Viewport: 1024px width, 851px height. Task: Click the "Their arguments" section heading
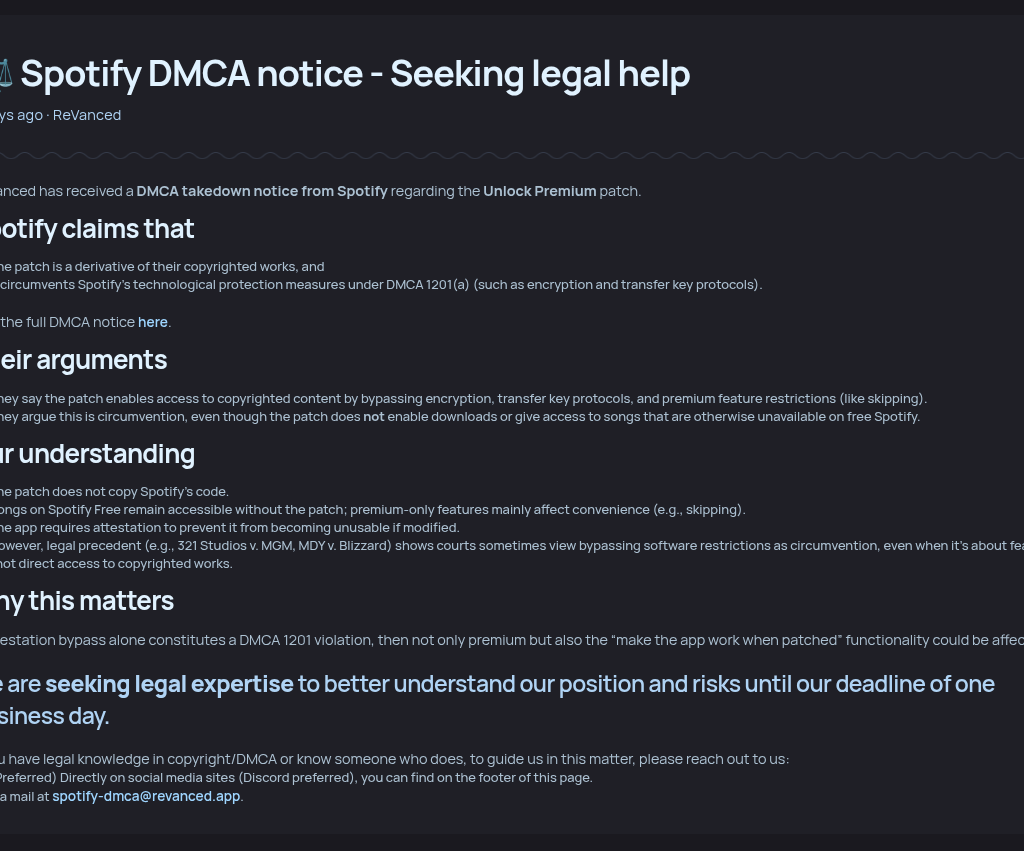coord(84,360)
